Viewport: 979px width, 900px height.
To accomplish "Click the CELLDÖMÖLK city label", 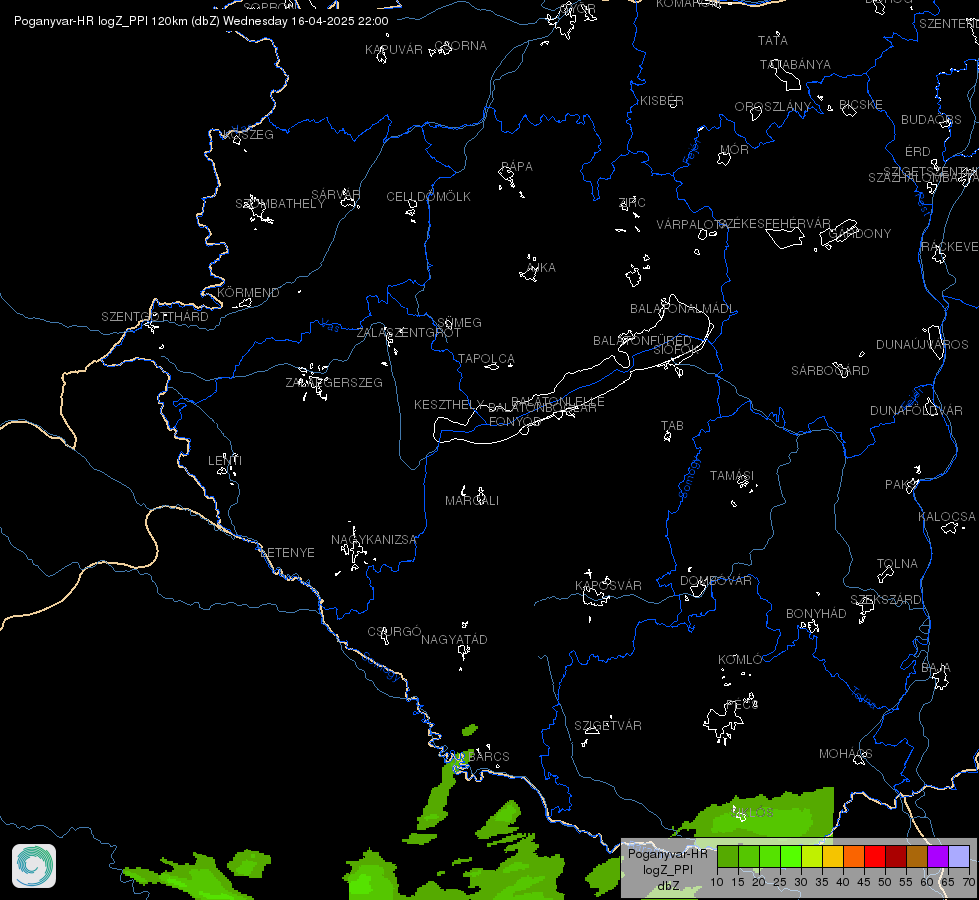I will [x=428, y=197].
